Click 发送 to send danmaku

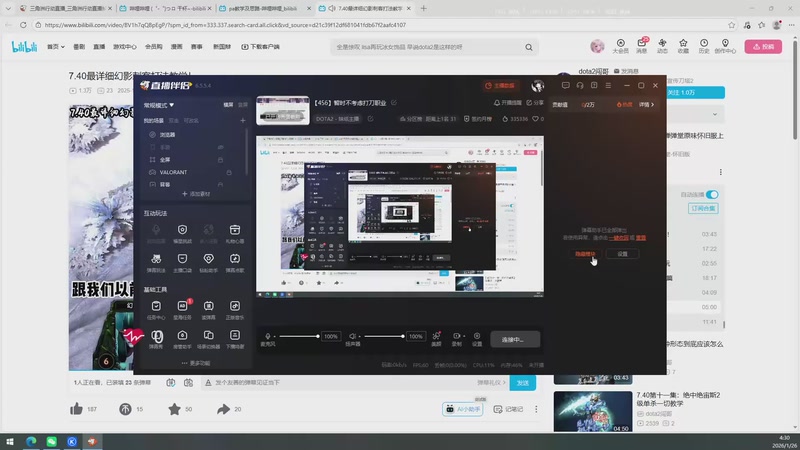[523, 383]
